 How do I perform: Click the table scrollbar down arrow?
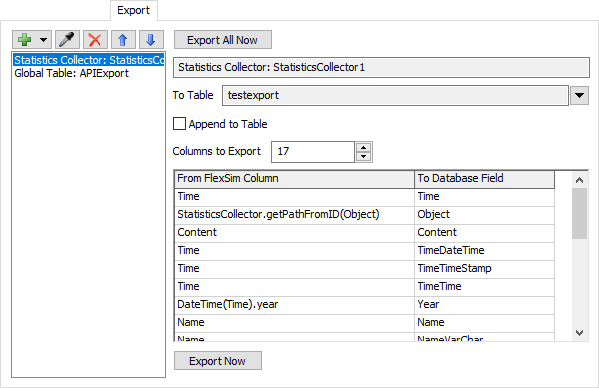(580, 333)
